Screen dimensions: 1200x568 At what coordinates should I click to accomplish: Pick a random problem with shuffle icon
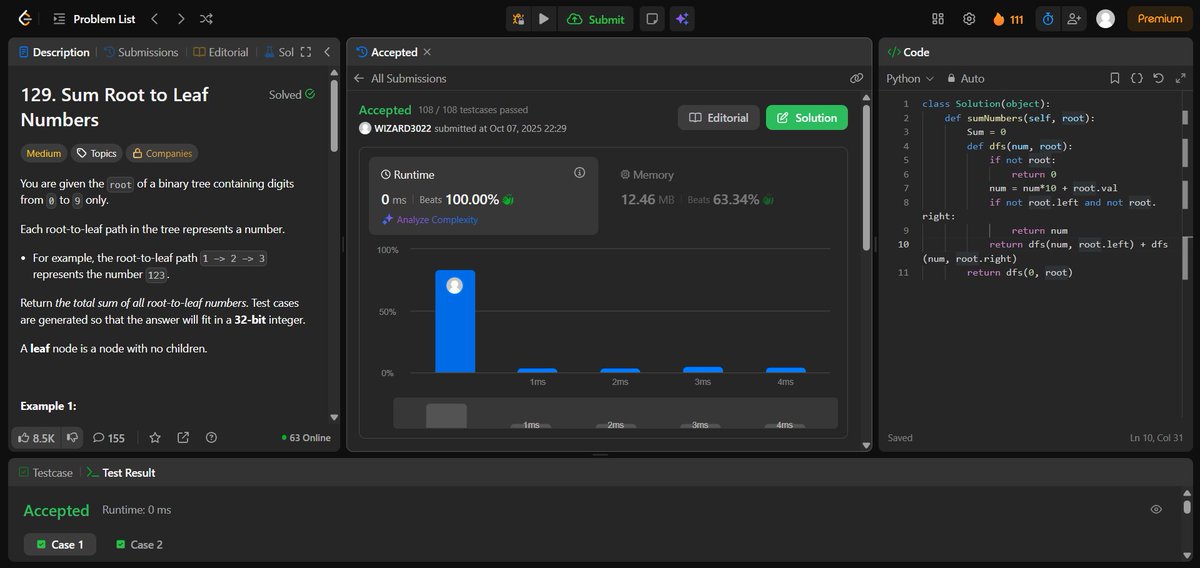[x=206, y=18]
